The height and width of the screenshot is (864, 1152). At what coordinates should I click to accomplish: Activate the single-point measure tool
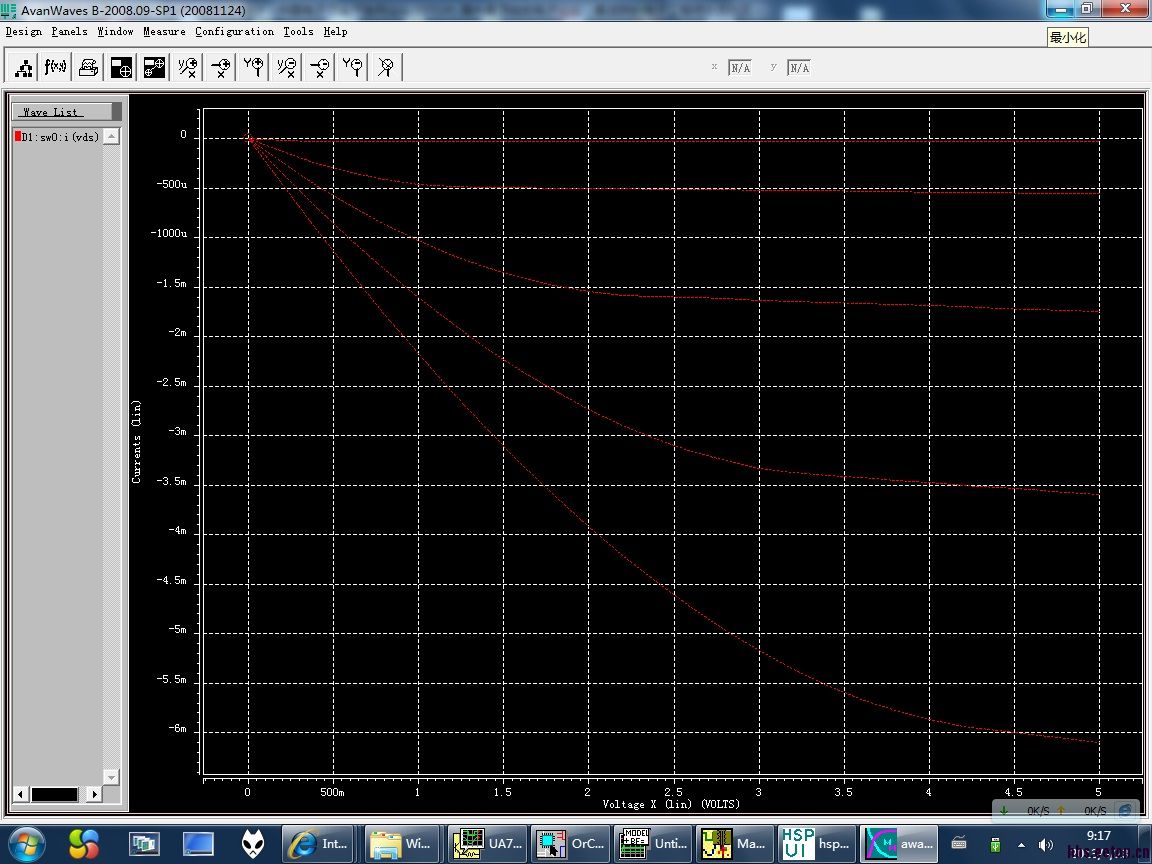tap(121, 68)
